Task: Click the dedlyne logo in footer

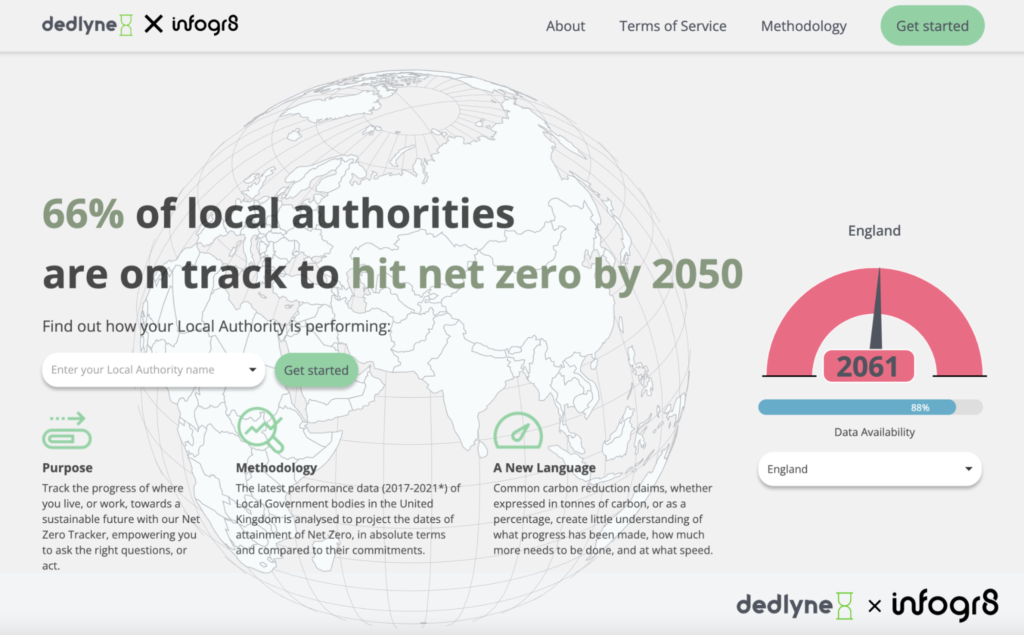Action: click(x=795, y=604)
